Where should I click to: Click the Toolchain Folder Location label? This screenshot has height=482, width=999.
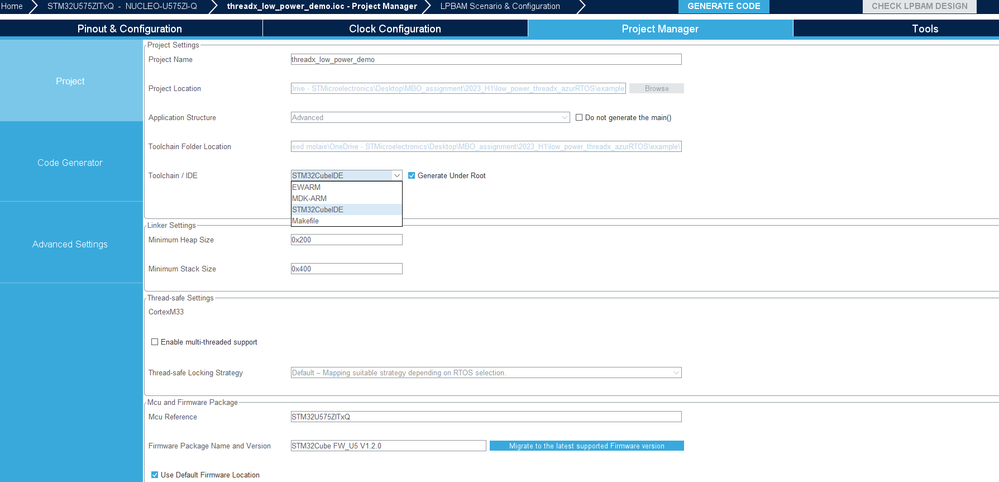click(190, 146)
